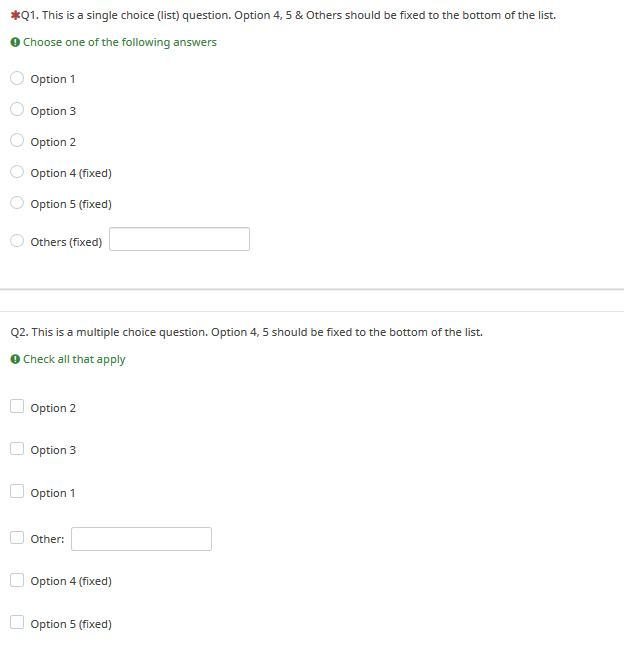Pick Option 2 radio in Q1
Screen dimensions: 624x652
point(18,141)
